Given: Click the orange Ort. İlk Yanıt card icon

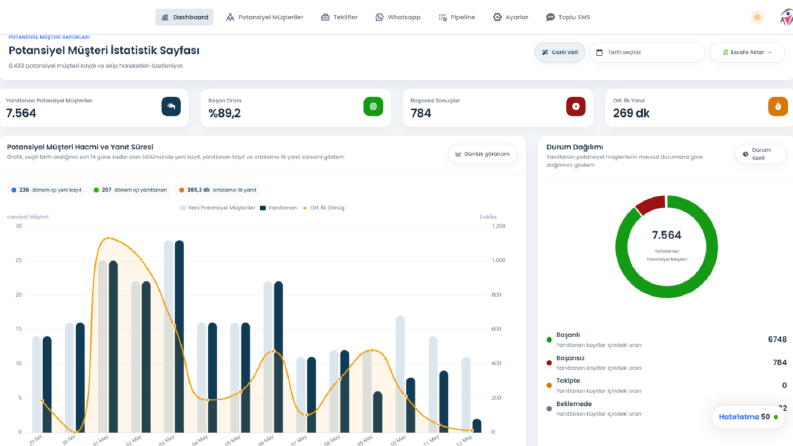Looking at the screenshot, I should click(x=778, y=107).
